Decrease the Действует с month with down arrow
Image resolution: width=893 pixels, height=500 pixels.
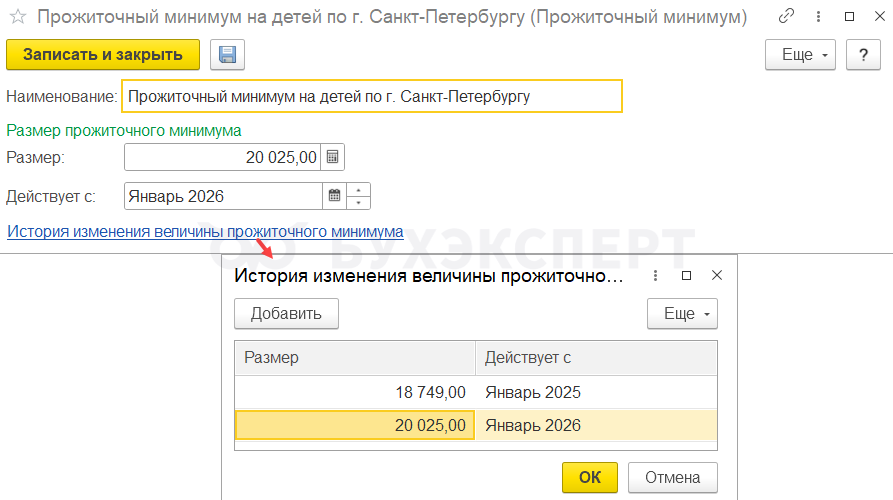click(359, 202)
